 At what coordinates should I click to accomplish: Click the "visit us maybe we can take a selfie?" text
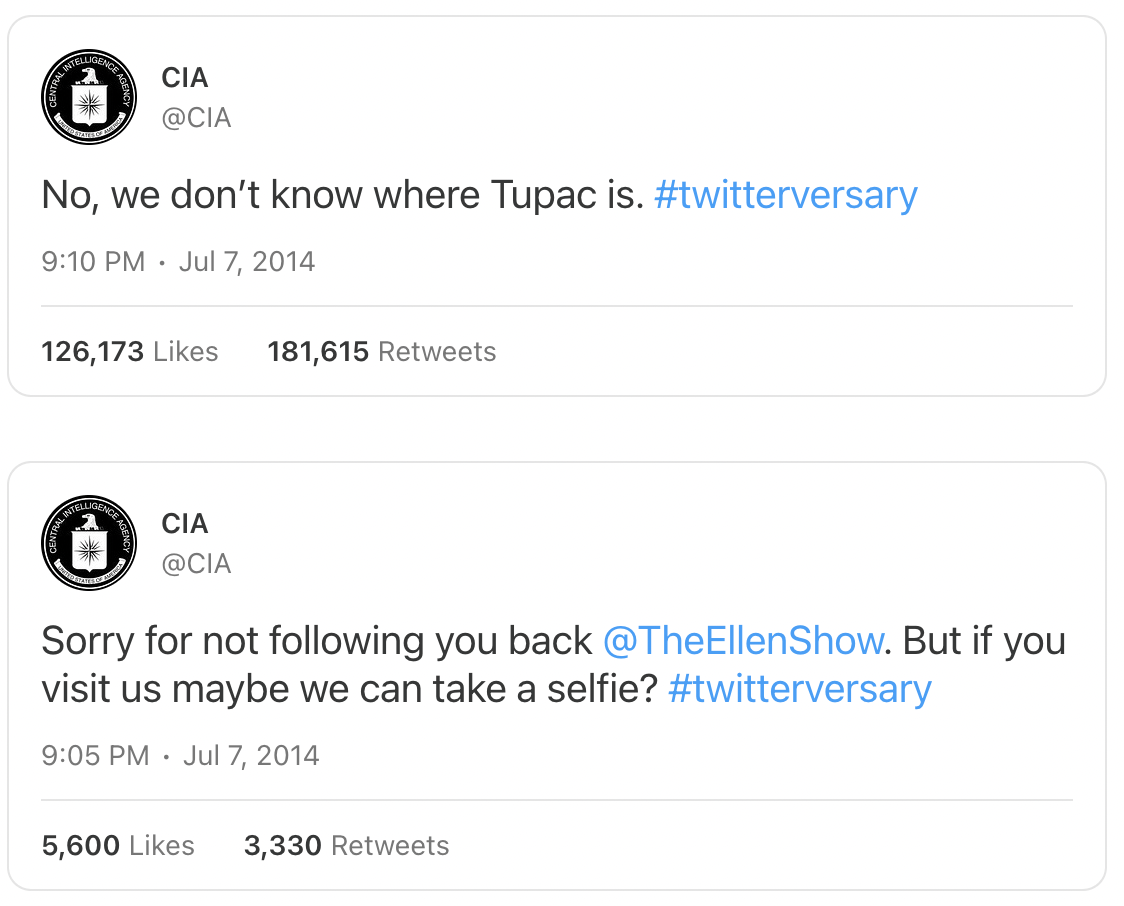pyautogui.click(x=348, y=689)
